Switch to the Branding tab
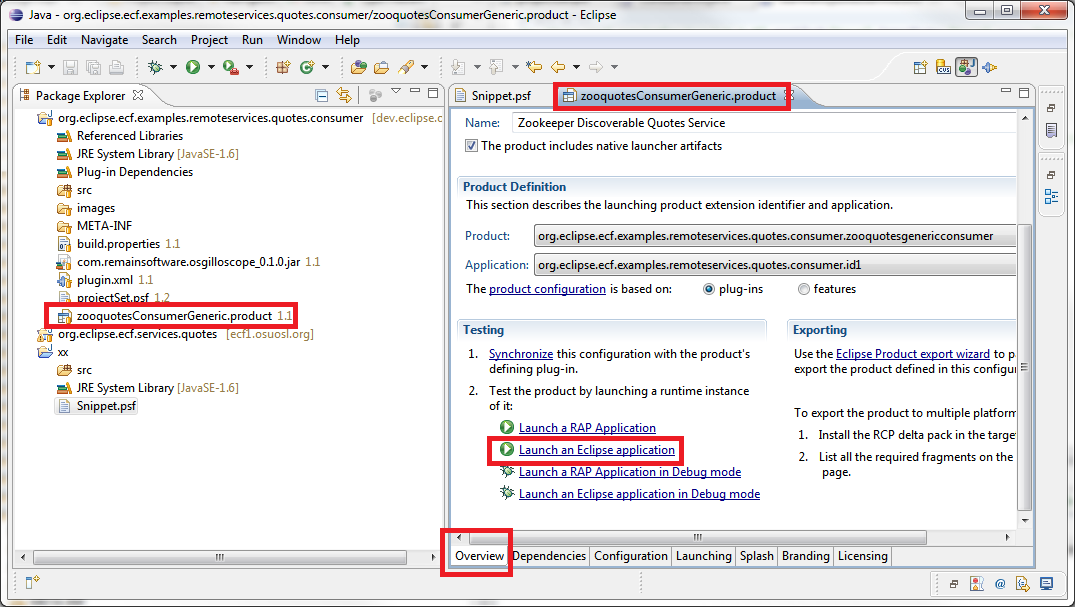This screenshot has width=1075, height=607. pyautogui.click(x=806, y=556)
